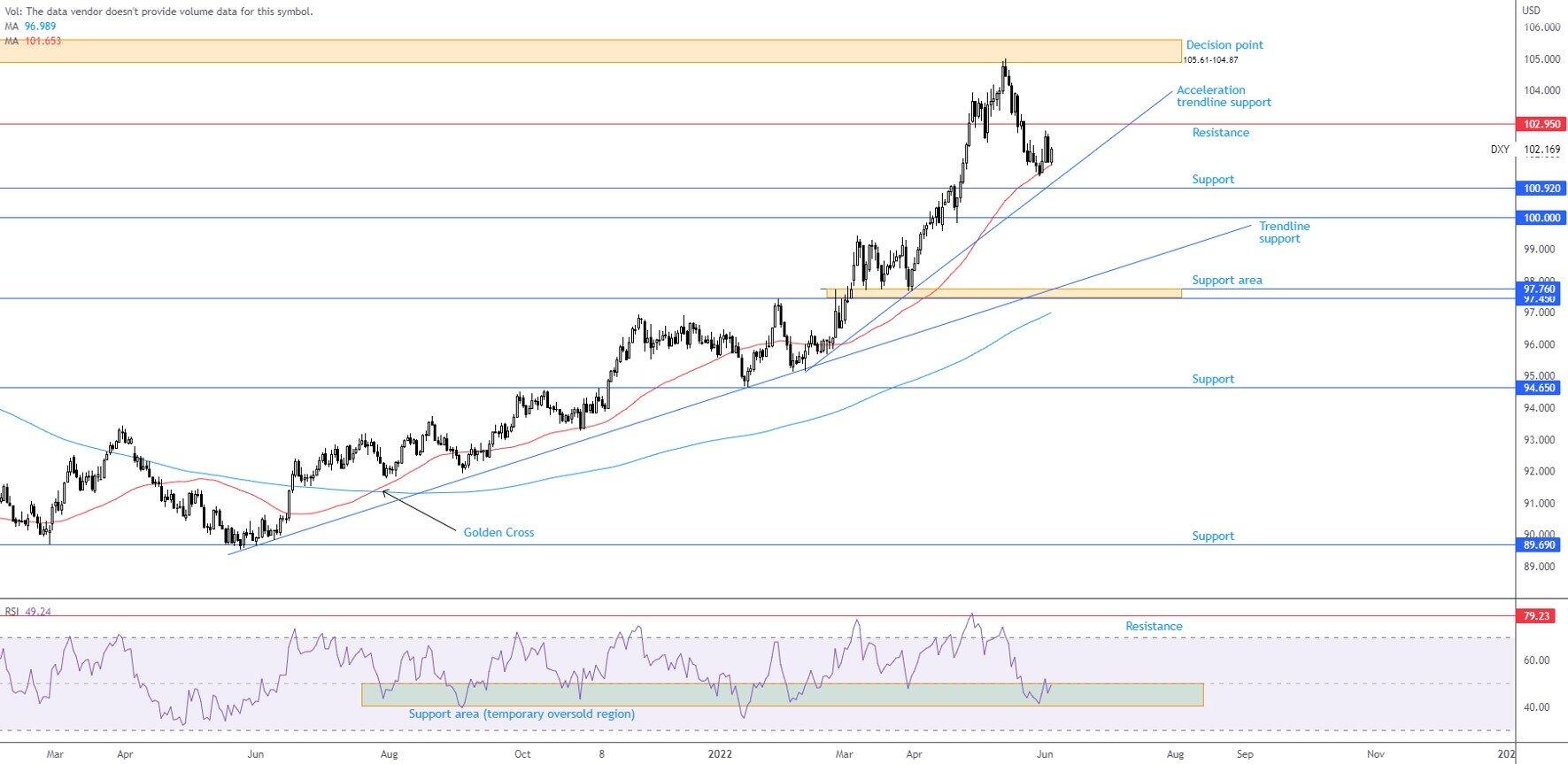Select the 102.169 current price tag
1568x764 pixels.
point(1541,150)
